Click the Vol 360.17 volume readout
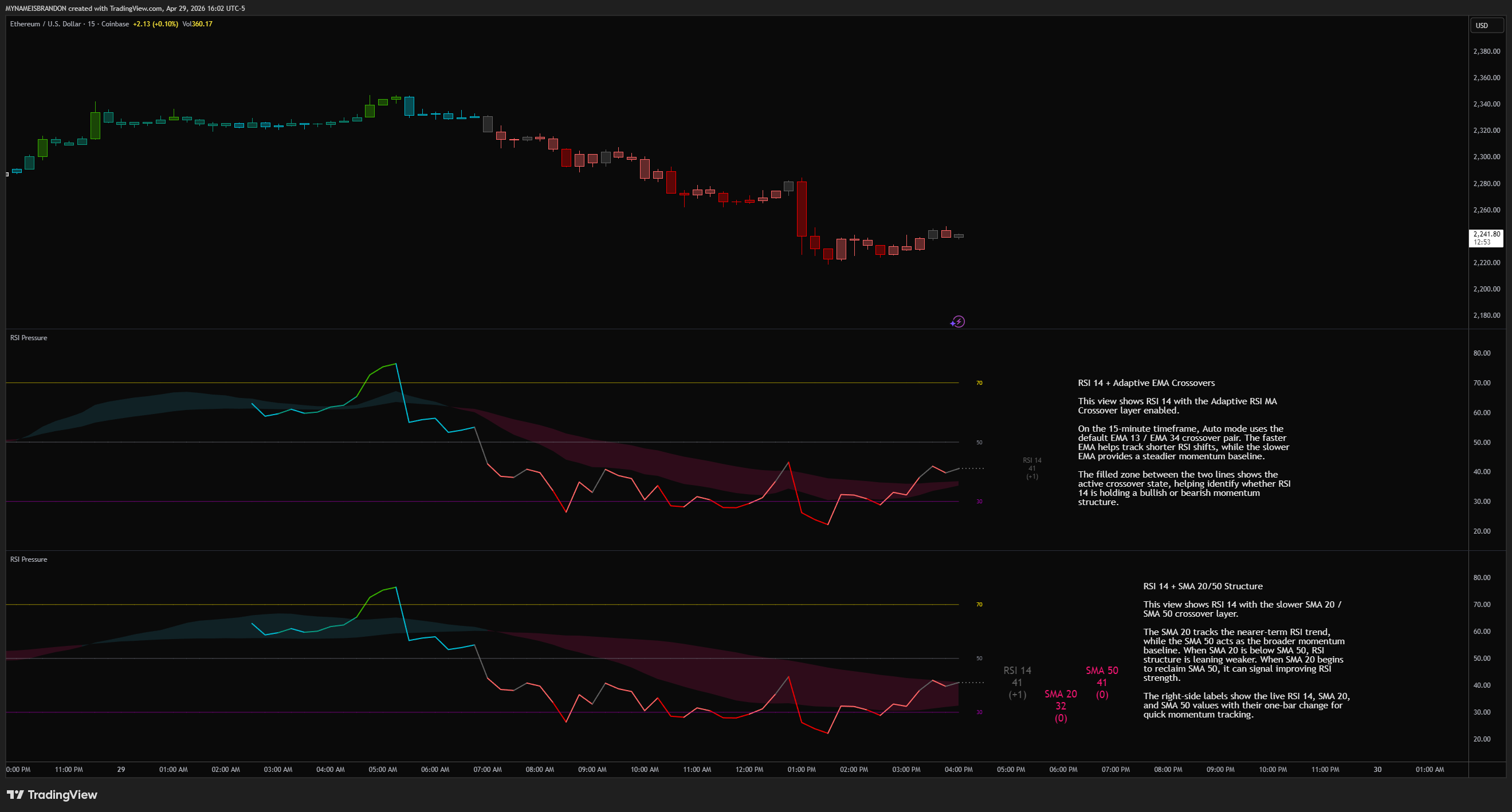 [197, 24]
